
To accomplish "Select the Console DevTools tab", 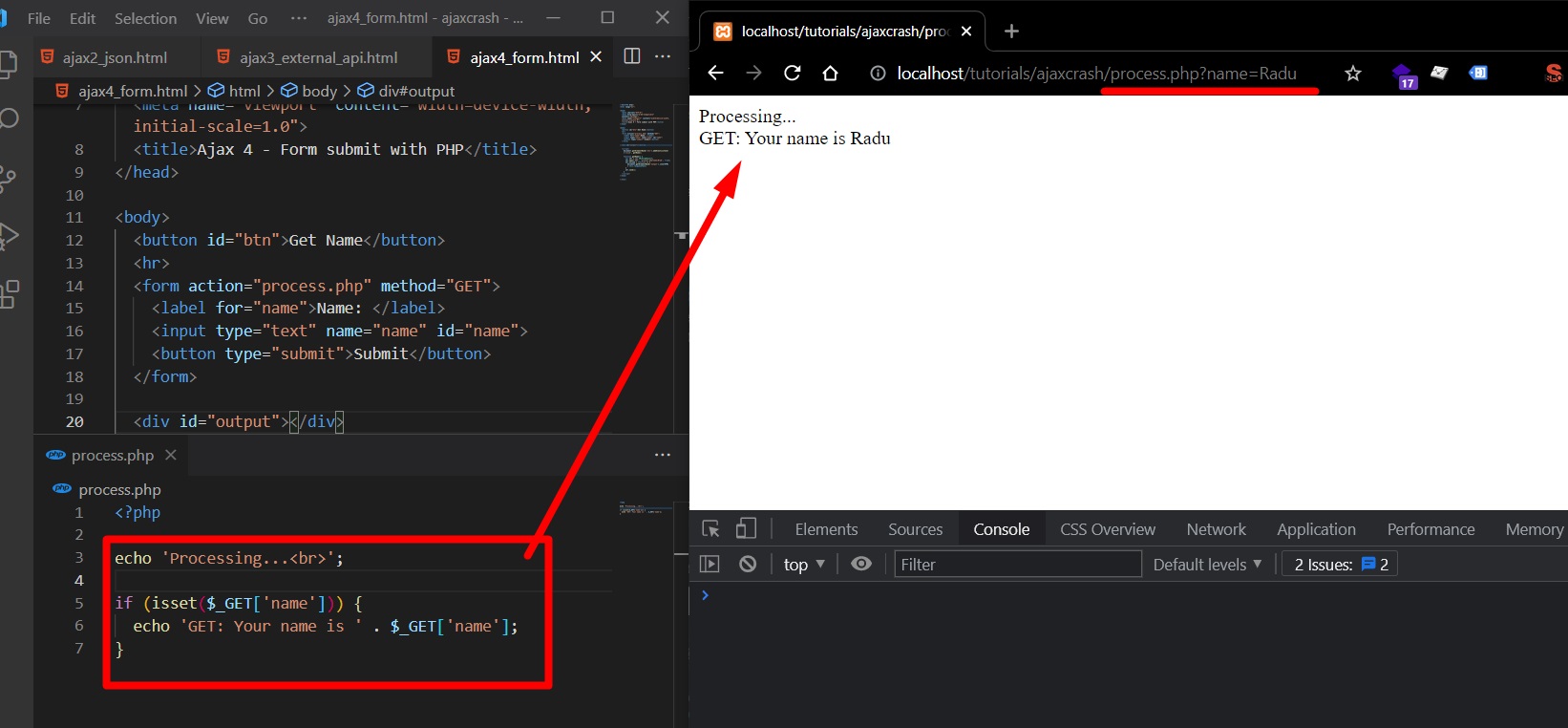I will coord(1001,528).
